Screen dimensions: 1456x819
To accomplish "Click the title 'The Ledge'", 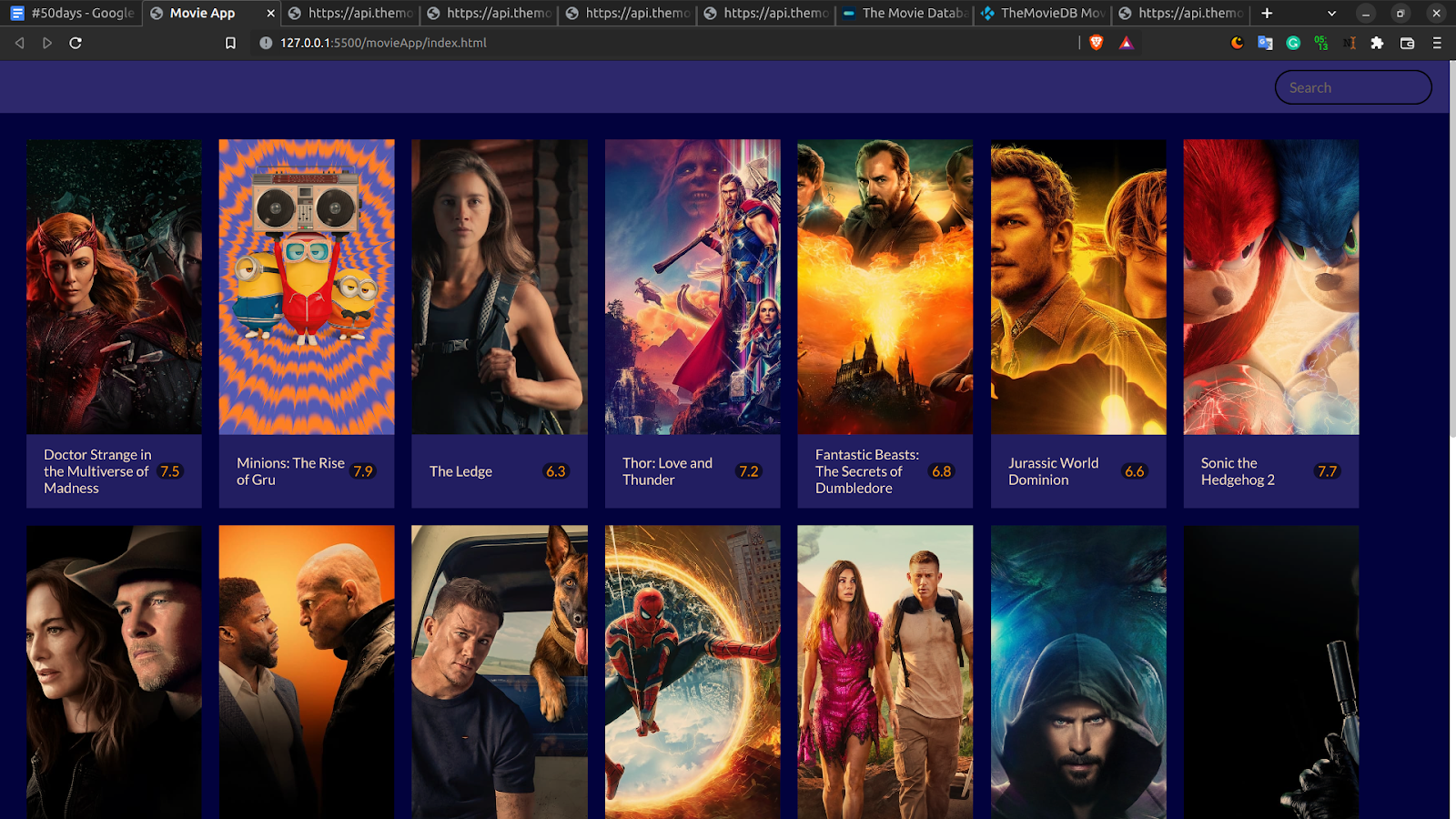I will coord(460,471).
